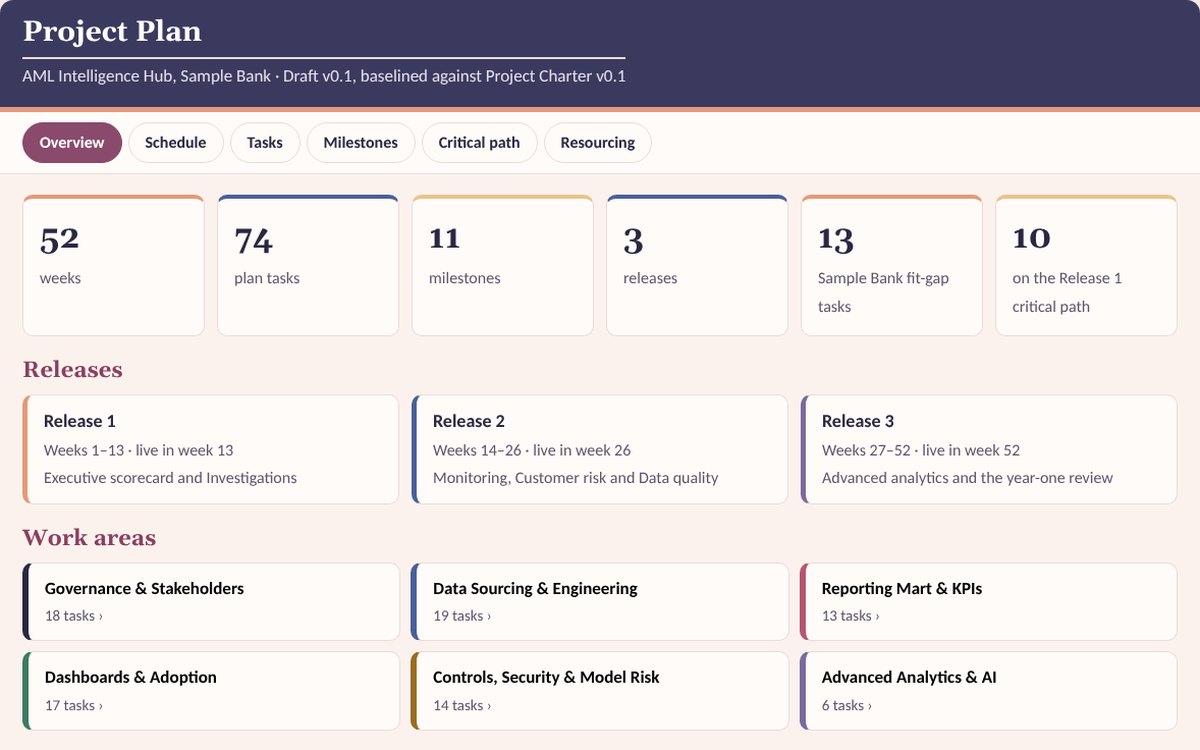Select the 3 releases card
The height and width of the screenshot is (750, 1200).
(x=697, y=265)
